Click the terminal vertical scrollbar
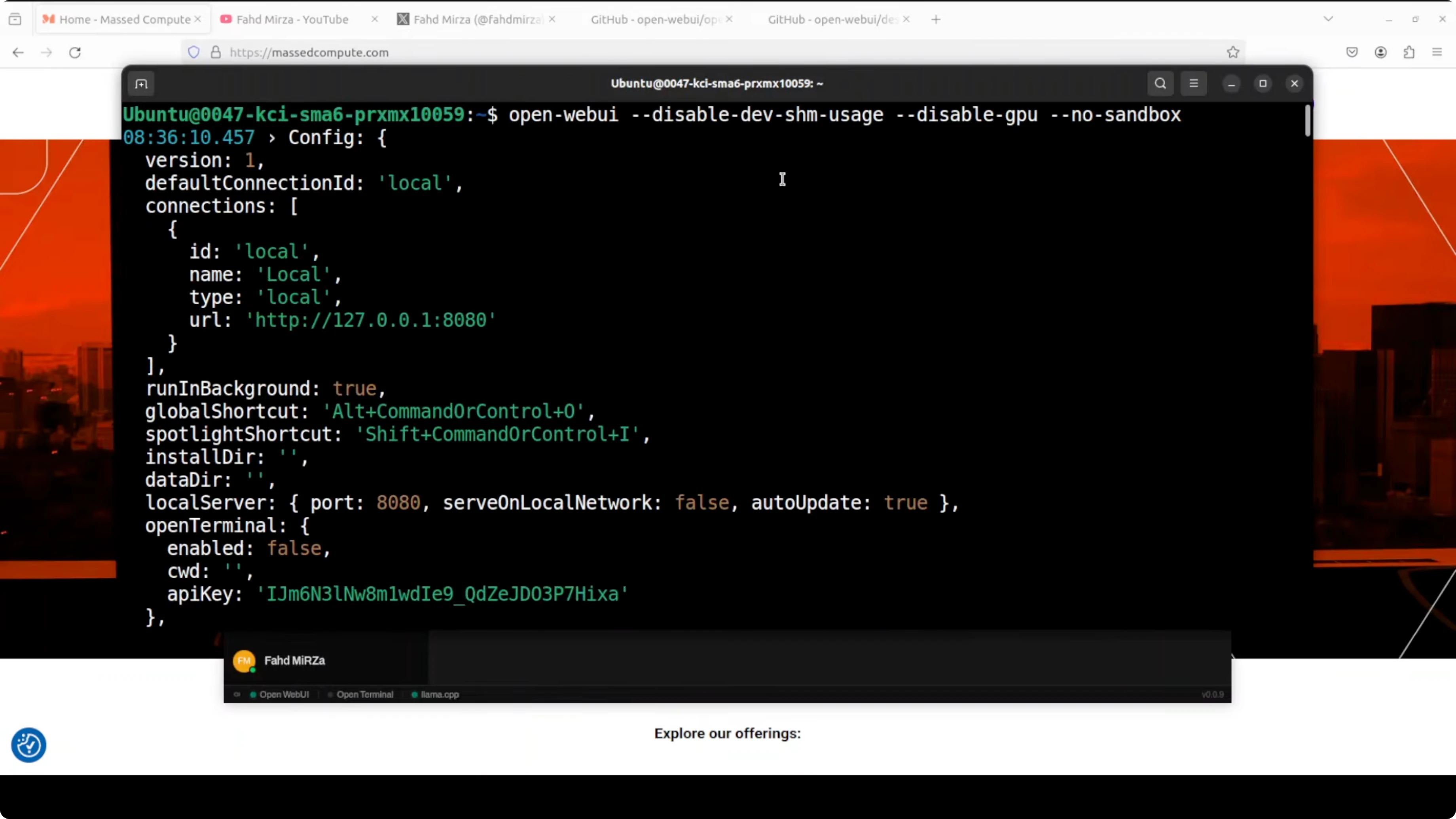 [1307, 121]
